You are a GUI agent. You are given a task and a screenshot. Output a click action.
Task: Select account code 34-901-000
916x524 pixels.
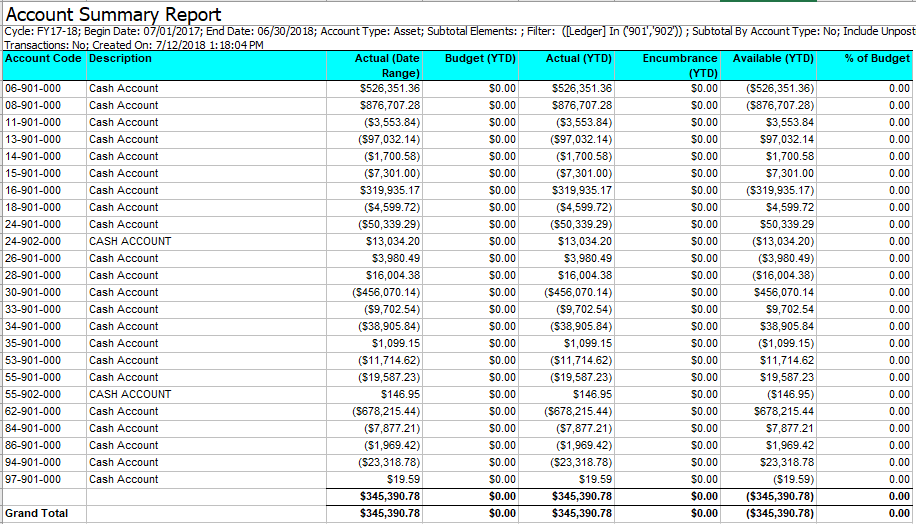(33, 326)
